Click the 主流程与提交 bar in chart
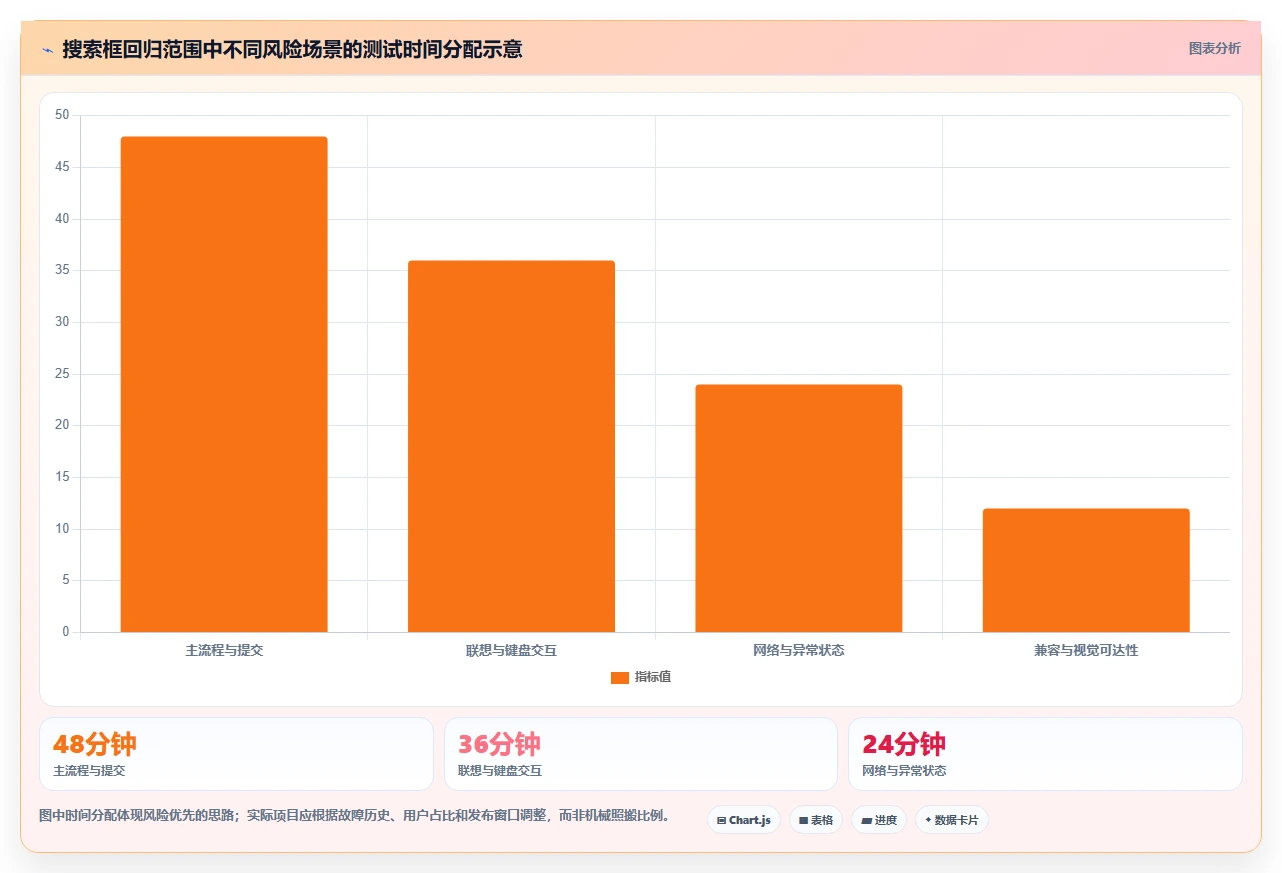The width and height of the screenshot is (1282, 873). click(224, 384)
